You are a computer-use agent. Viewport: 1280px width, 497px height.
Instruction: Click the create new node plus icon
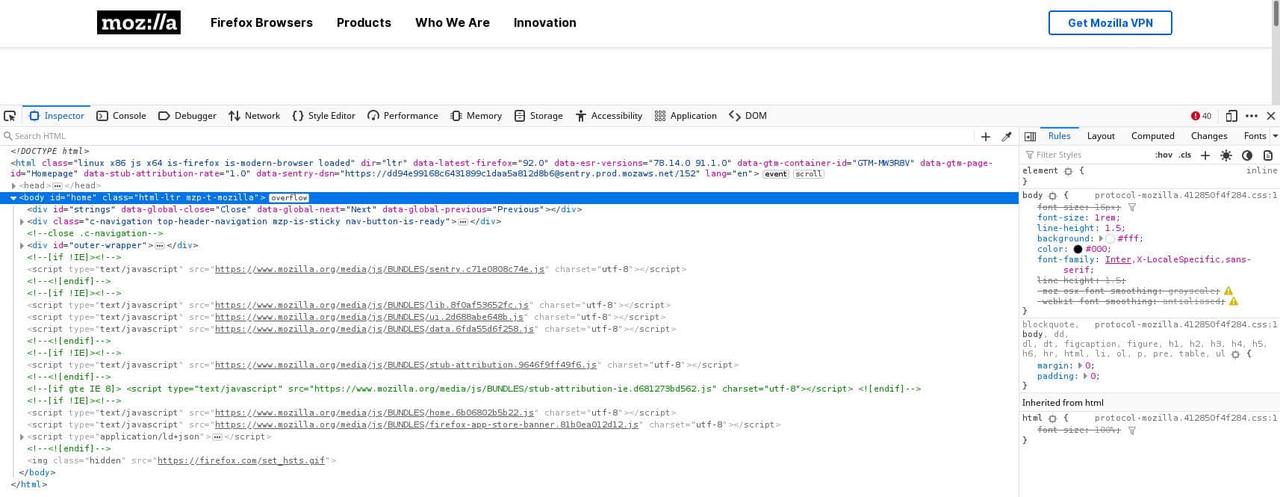pyautogui.click(x=986, y=136)
